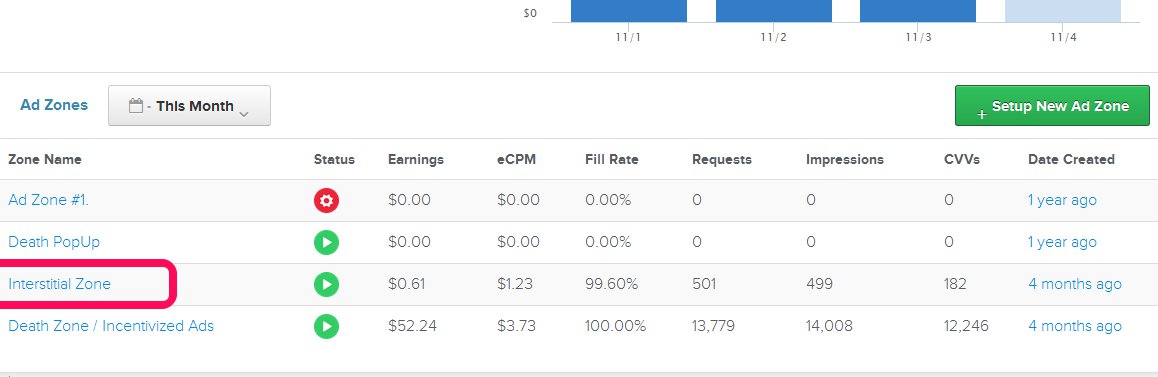Open the Interstitial Zone link
Viewport: 1158px width, 377px height.
coord(59,284)
